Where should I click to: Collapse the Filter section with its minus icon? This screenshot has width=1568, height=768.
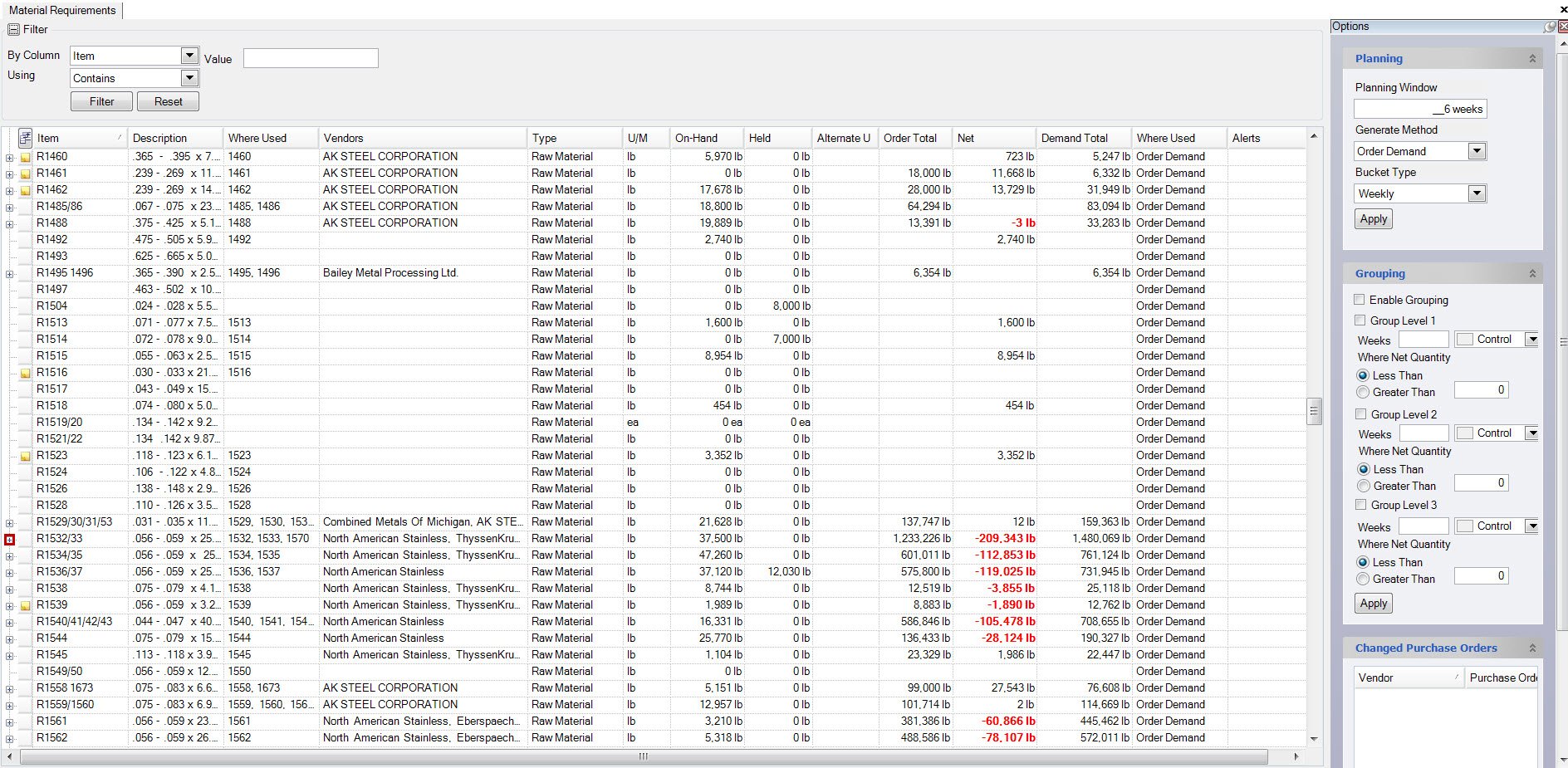(13, 29)
